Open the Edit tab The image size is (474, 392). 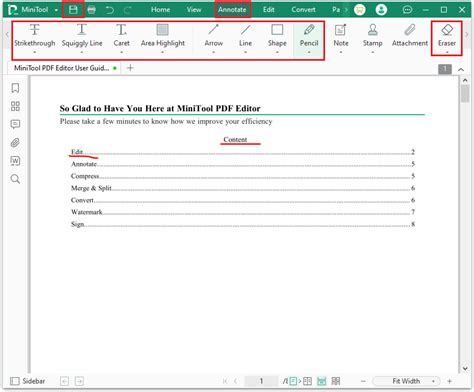(x=269, y=10)
